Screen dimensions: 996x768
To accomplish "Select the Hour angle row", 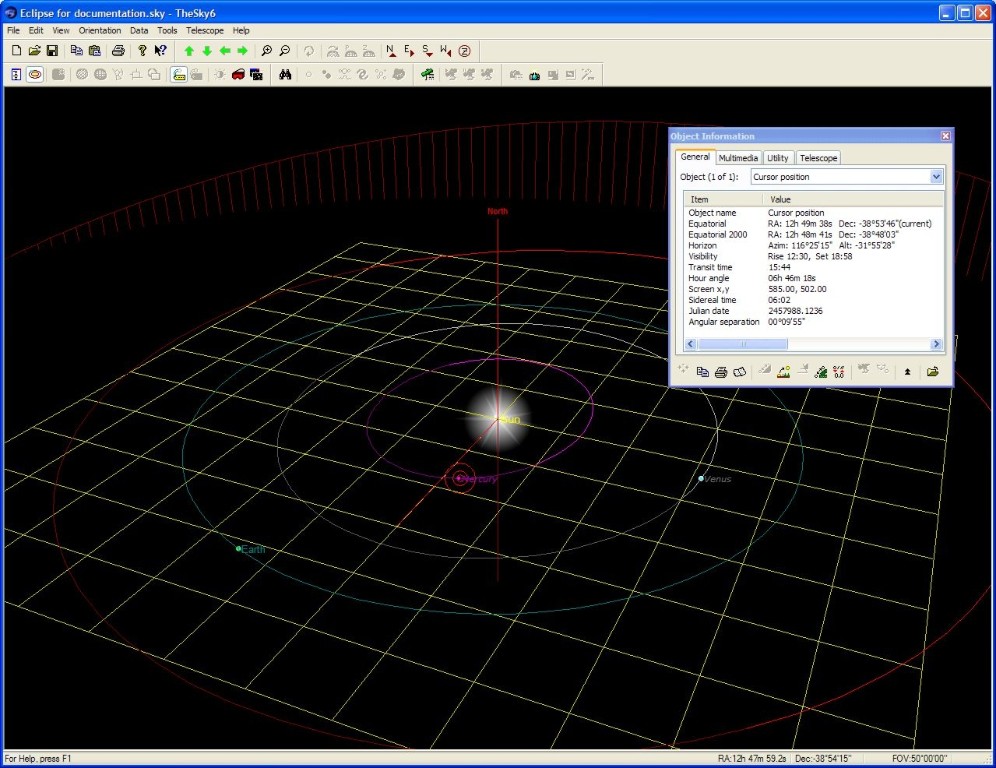I will coord(813,278).
